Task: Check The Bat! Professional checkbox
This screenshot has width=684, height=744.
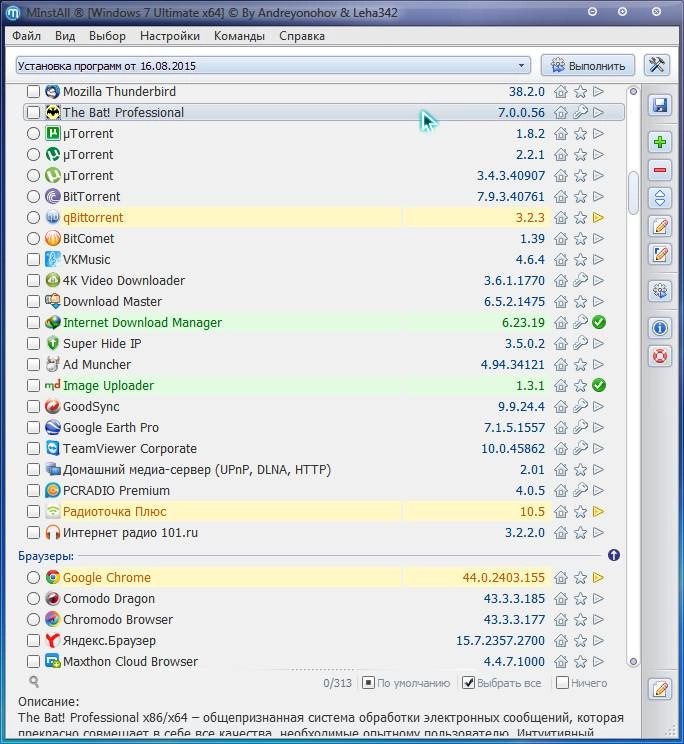Action: coord(33,112)
